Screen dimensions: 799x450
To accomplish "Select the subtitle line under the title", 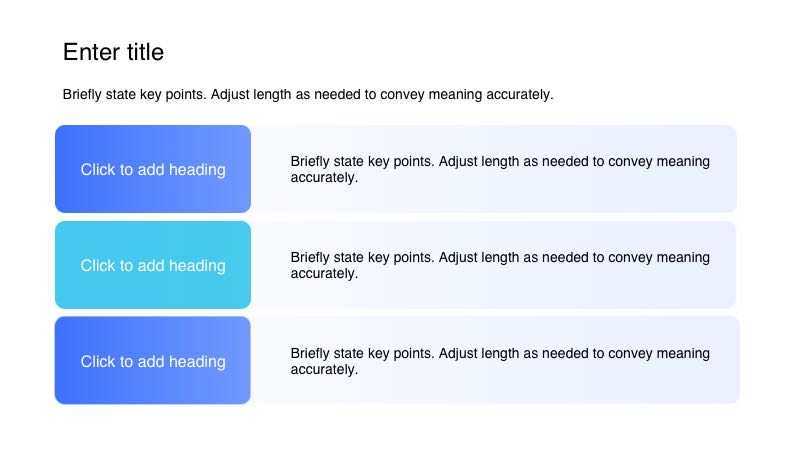I will (308, 95).
